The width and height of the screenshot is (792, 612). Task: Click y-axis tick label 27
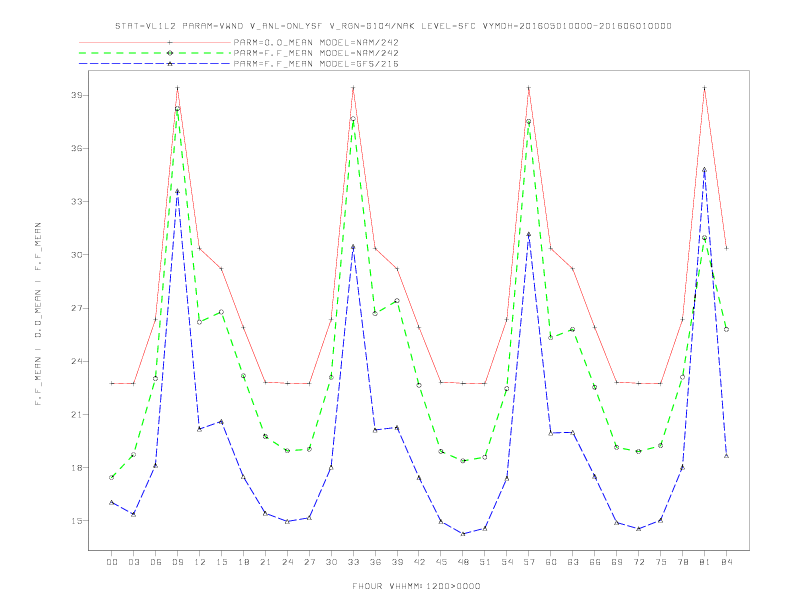[77, 308]
